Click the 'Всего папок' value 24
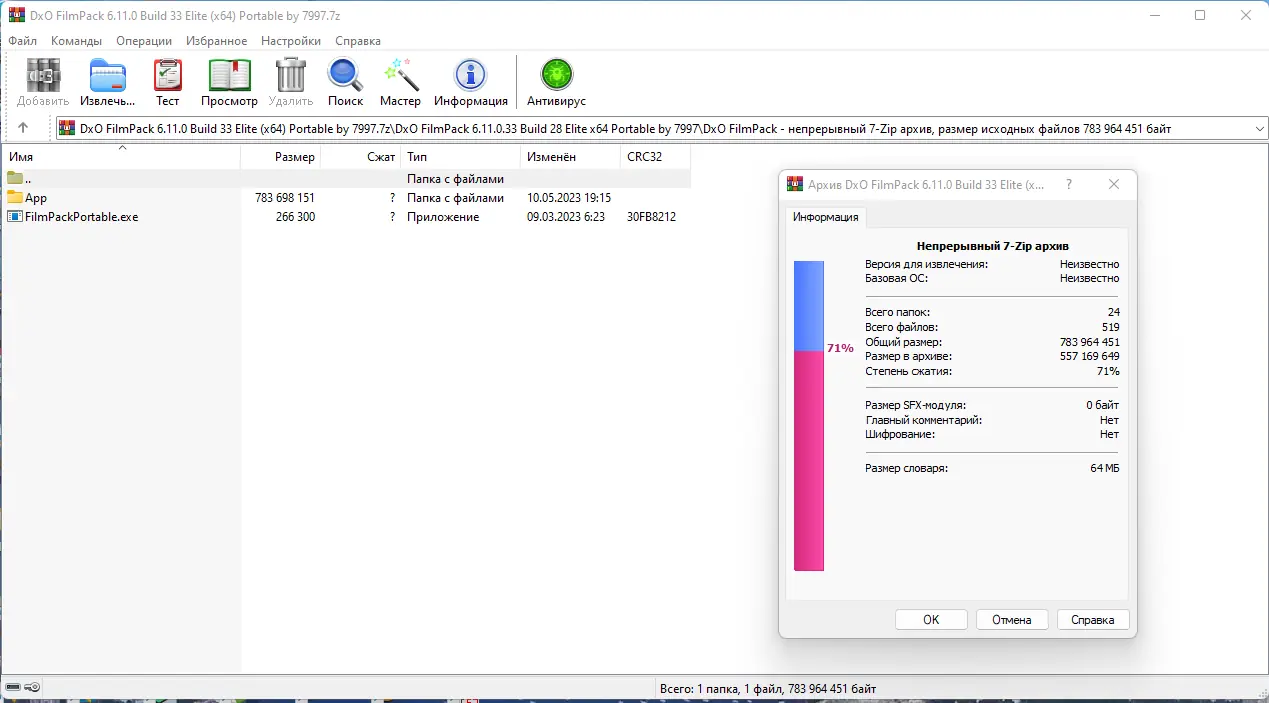The height and width of the screenshot is (703, 1269). (x=1114, y=312)
